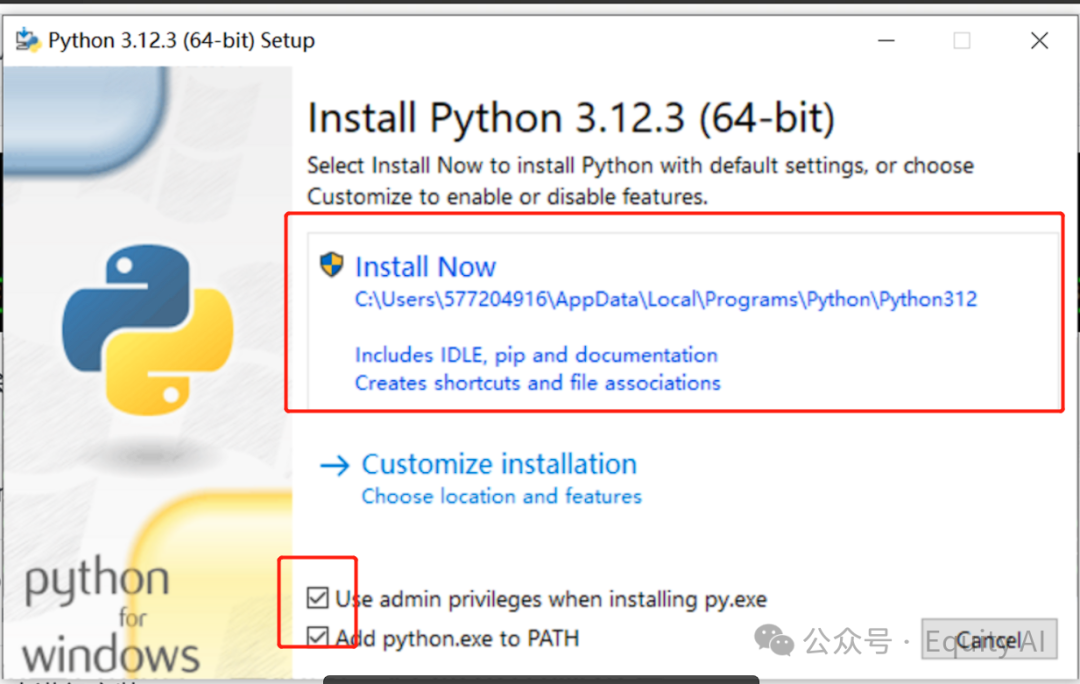Minimize the Python Setup window
The height and width of the screenshot is (684, 1080).
point(886,41)
